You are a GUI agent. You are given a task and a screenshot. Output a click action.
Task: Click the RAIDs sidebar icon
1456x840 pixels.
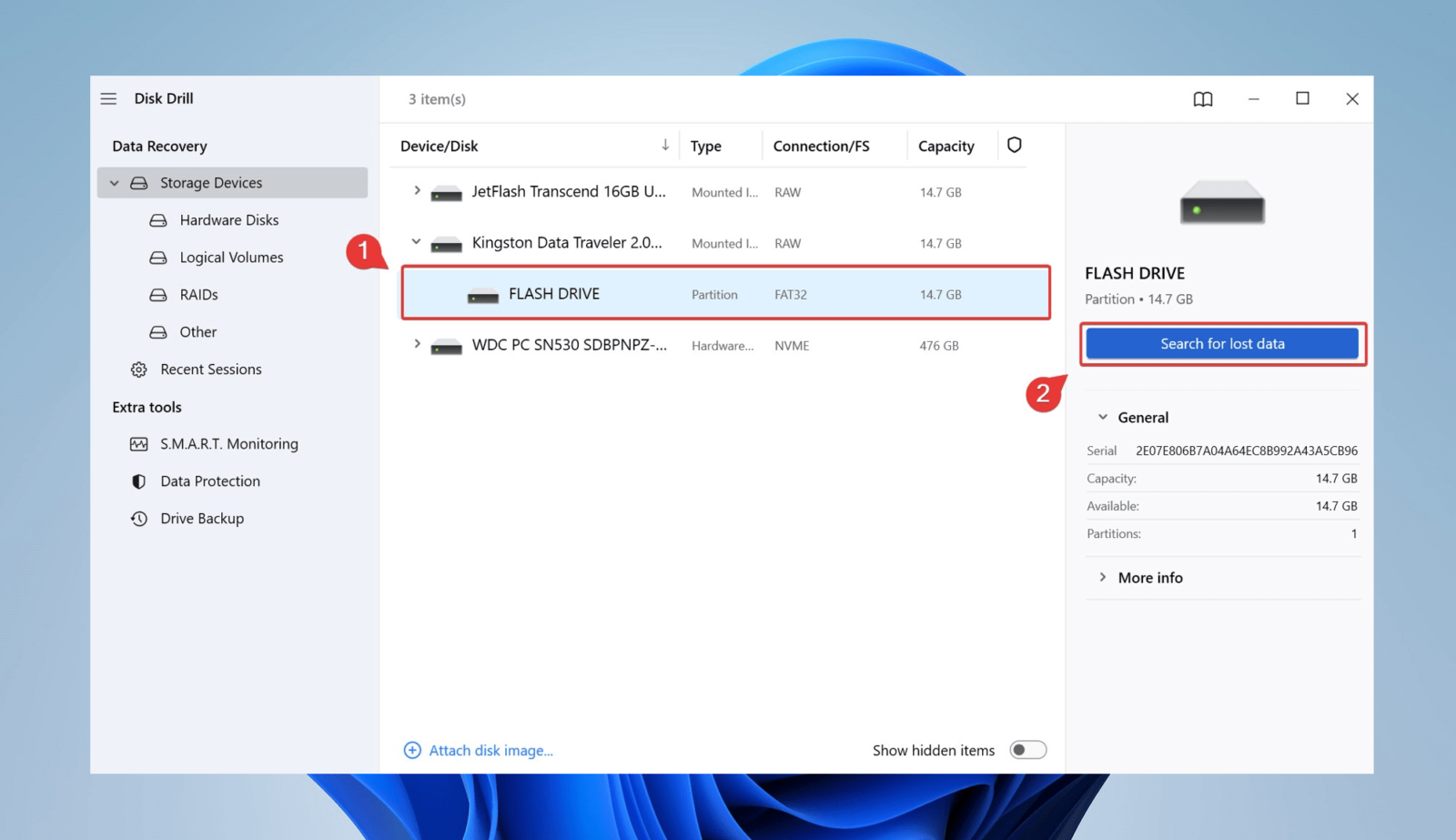(158, 295)
